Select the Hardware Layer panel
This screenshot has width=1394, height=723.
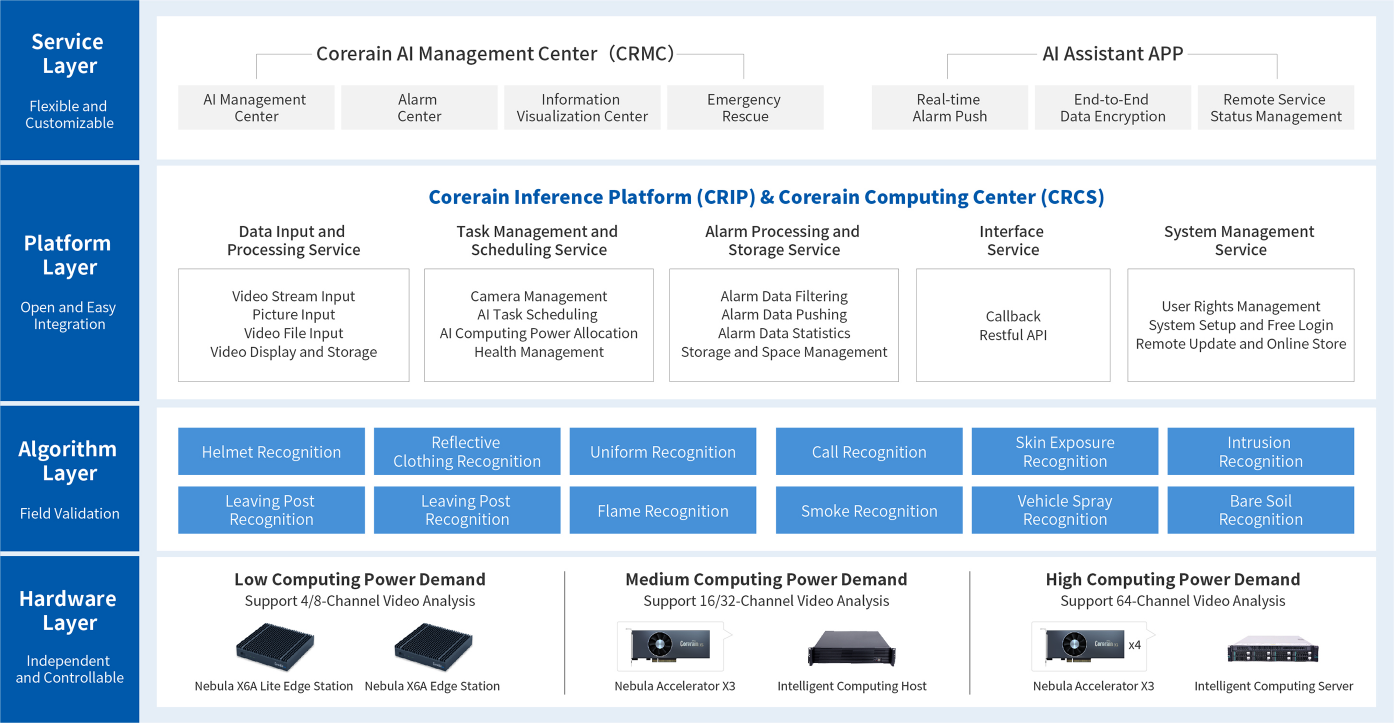pyautogui.click(x=70, y=638)
